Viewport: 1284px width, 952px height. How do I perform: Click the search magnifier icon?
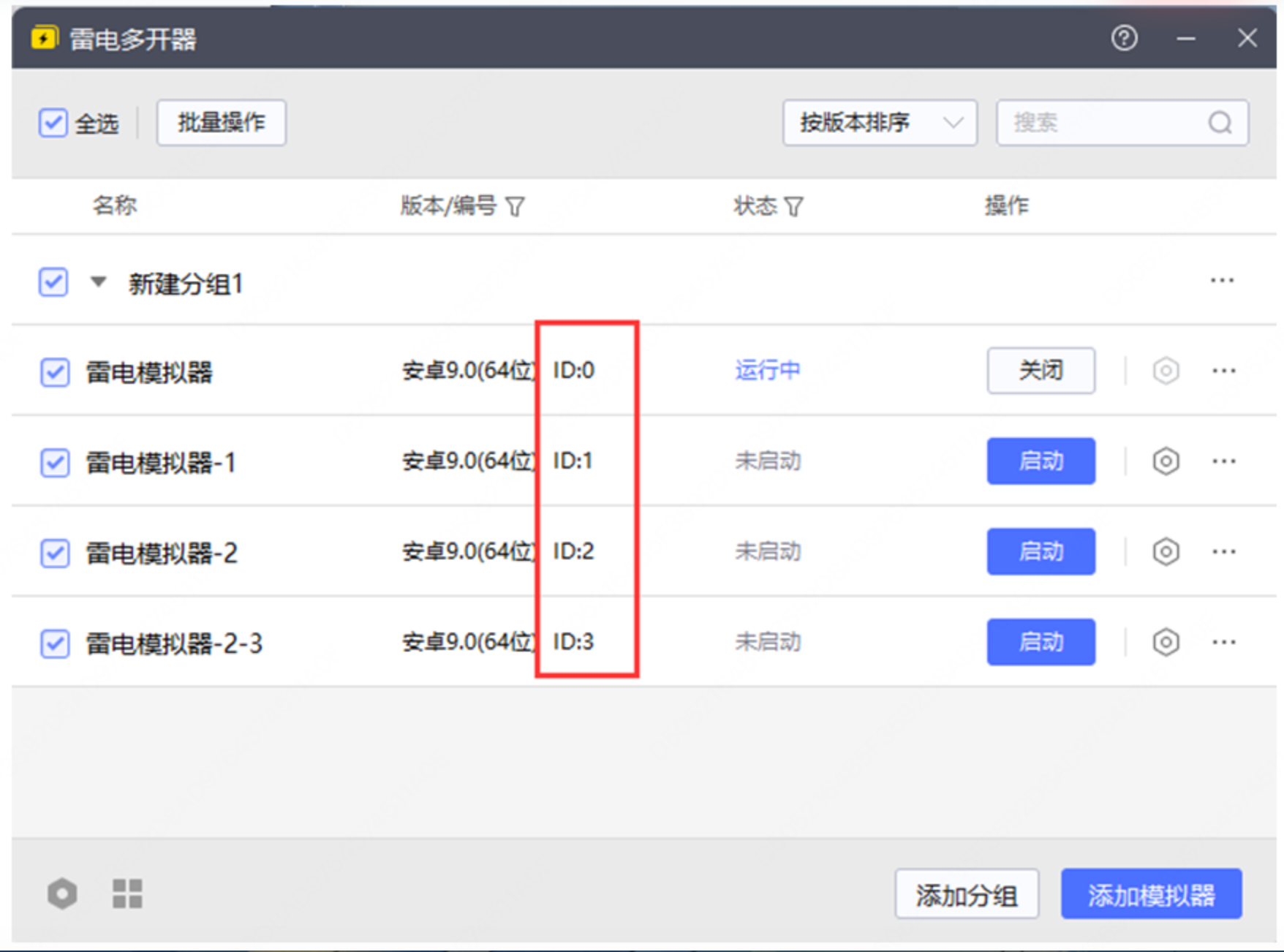coord(1220,123)
